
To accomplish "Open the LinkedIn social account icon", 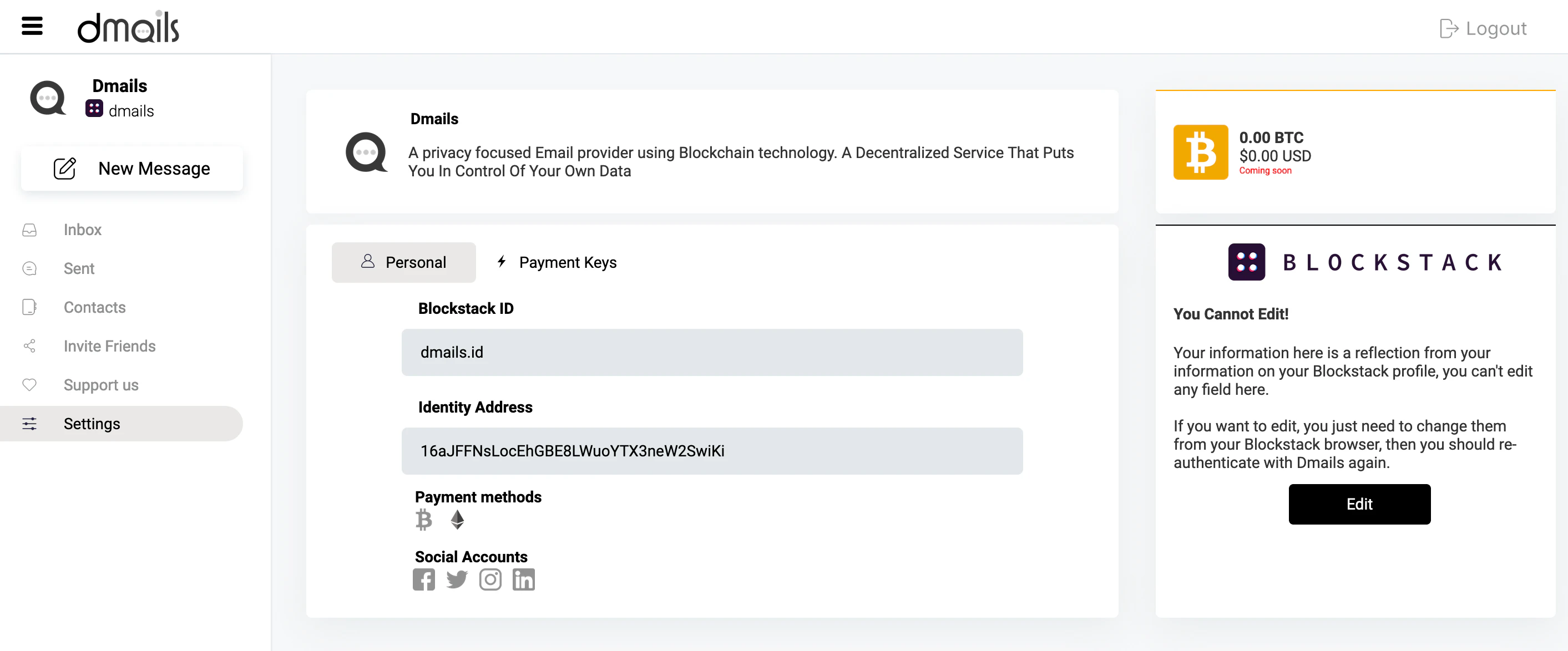I will [x=523, y=579].
